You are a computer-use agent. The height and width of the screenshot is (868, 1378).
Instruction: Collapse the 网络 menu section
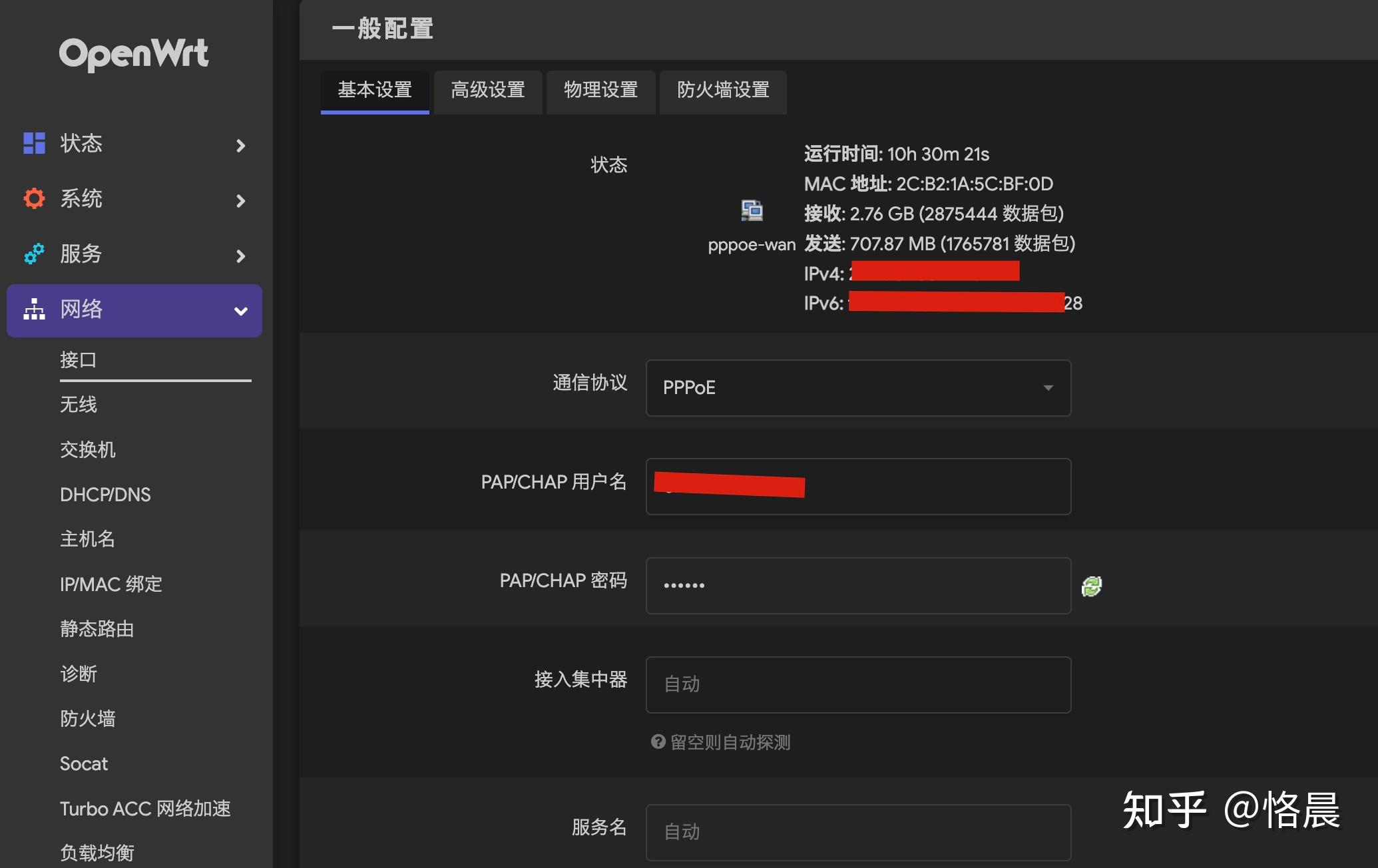240,310
